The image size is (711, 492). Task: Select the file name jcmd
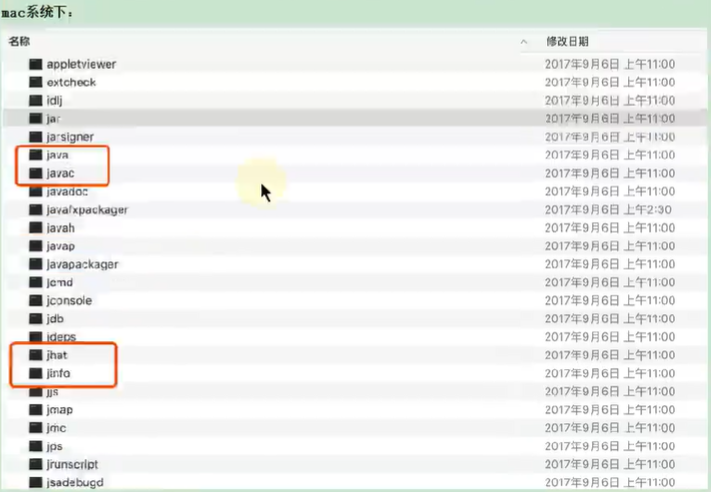click(60, 282)
